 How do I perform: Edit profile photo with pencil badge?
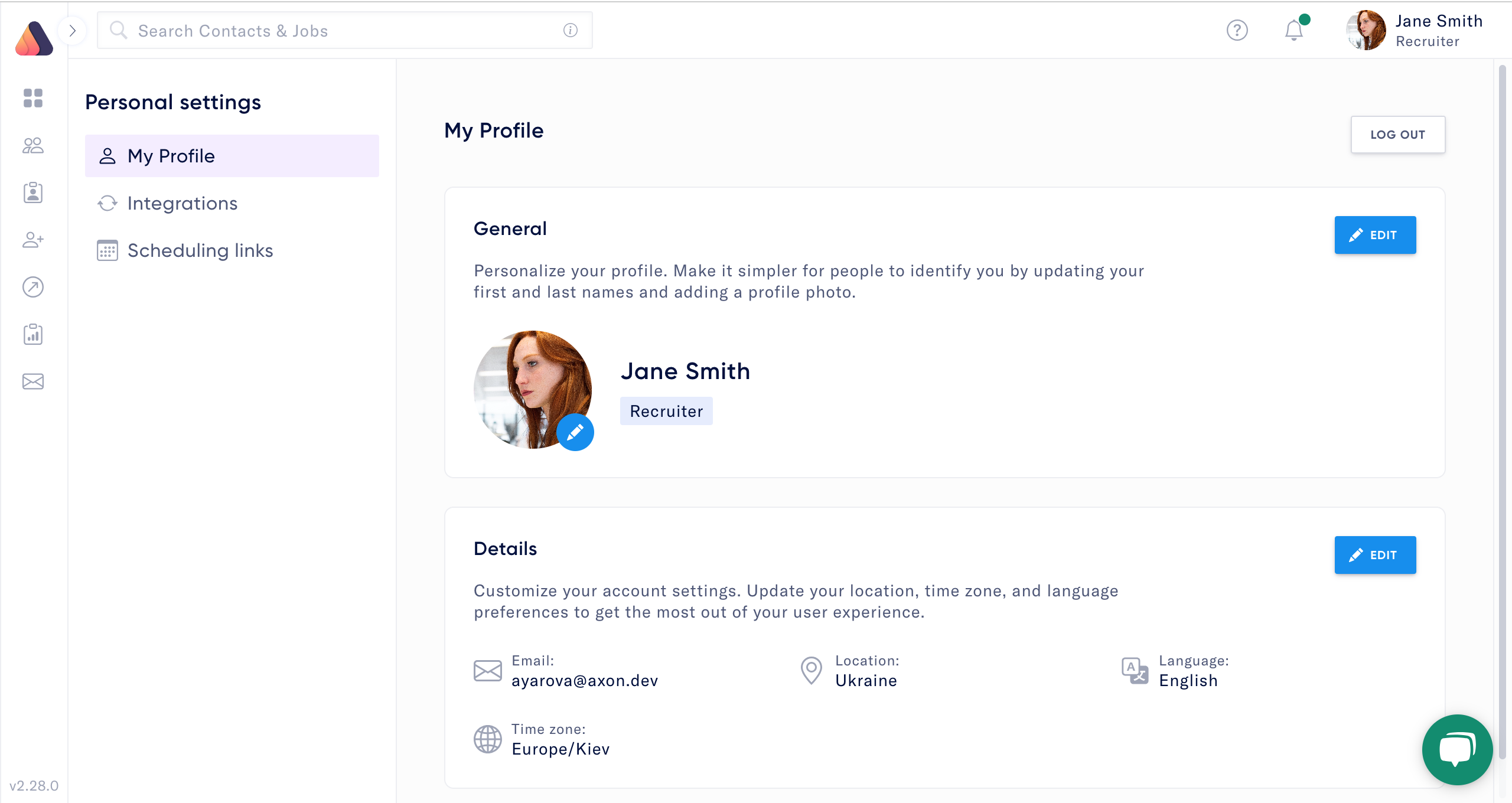(575, 432)
